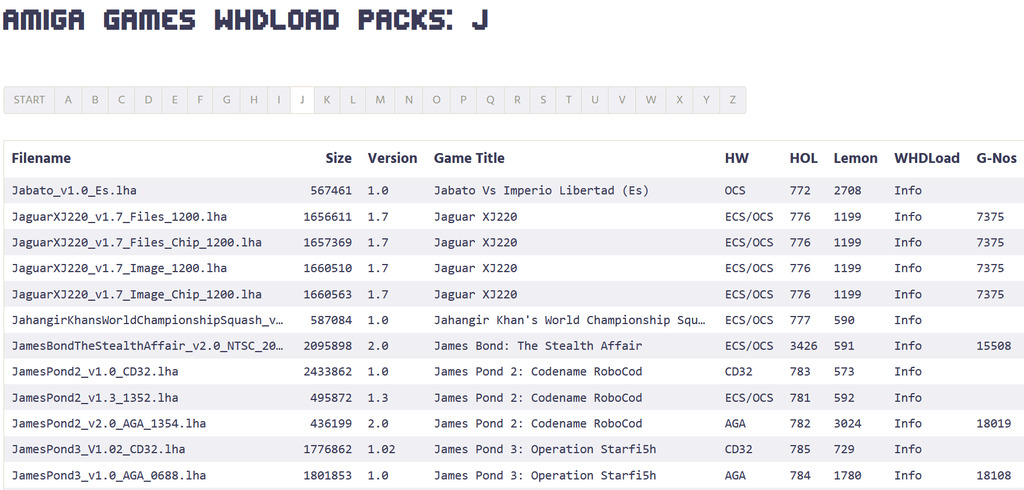Open letter M games list
The width and height of the screenshot is (1024, 490).
380,100
